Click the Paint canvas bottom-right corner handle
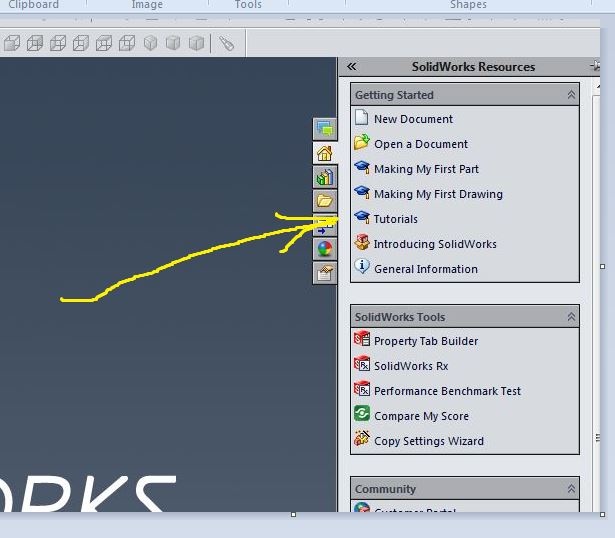615x538 pixels. [602, 514]
